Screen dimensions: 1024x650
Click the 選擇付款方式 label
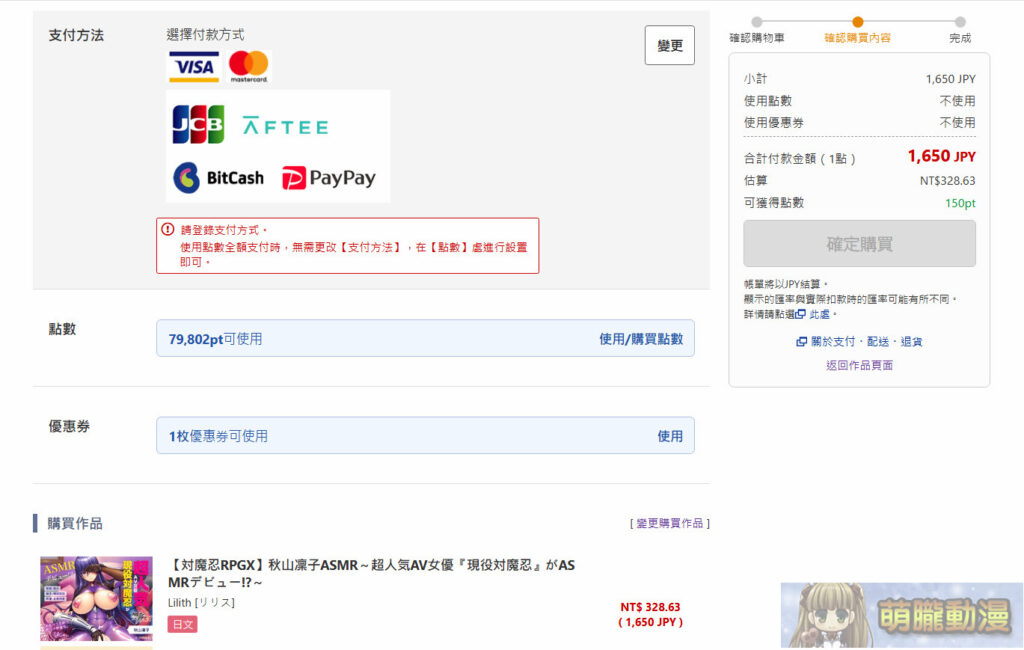point(205,35)
